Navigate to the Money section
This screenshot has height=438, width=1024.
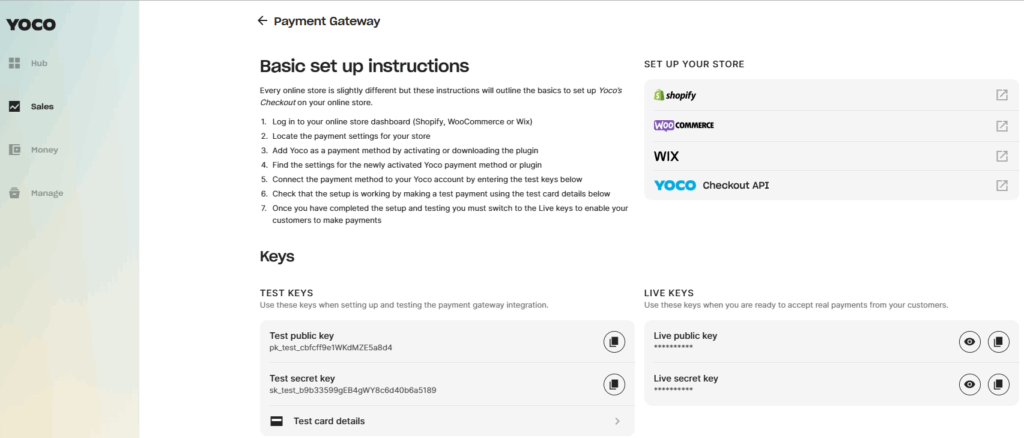[x=44, y=150]
